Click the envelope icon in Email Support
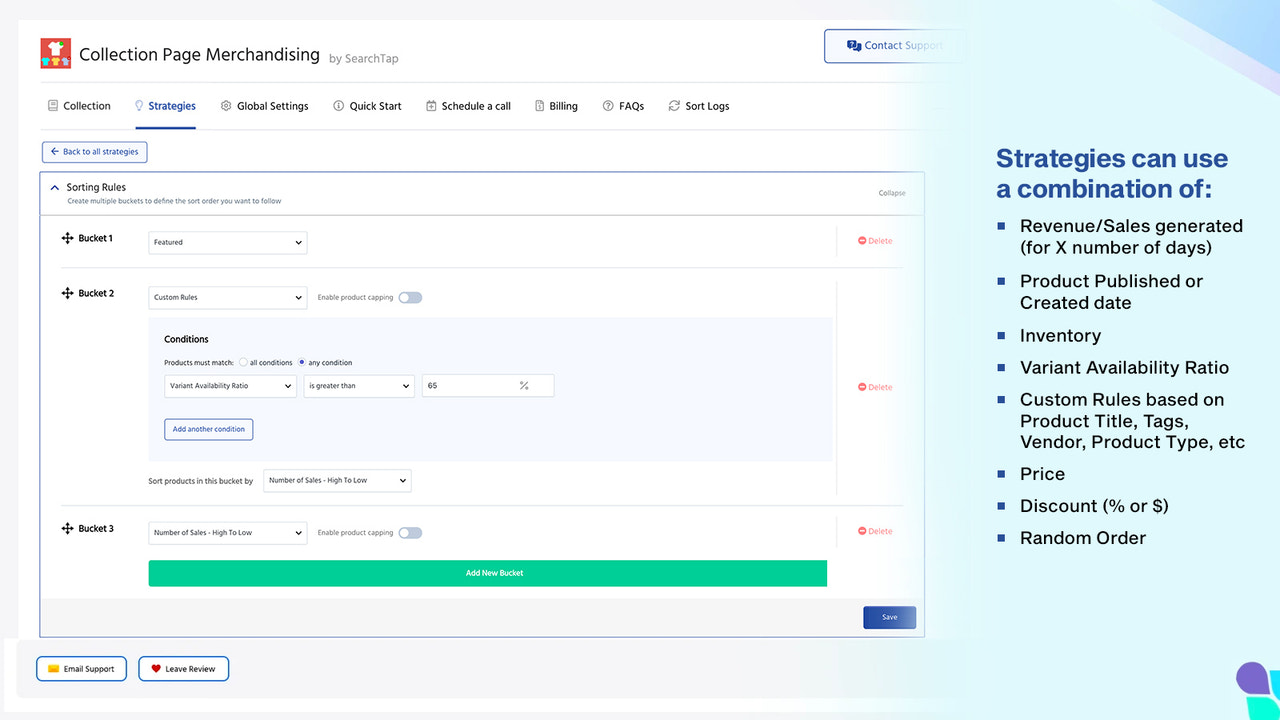This screenshot has height=720, width=1280. pyautogui.click(x=53, y=668)
